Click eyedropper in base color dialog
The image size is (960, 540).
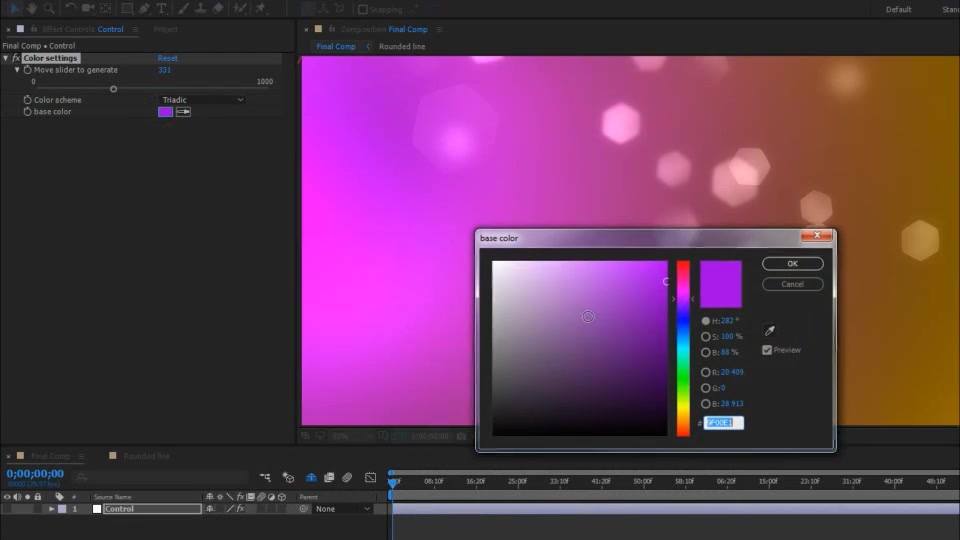click(x=770, y=331)
